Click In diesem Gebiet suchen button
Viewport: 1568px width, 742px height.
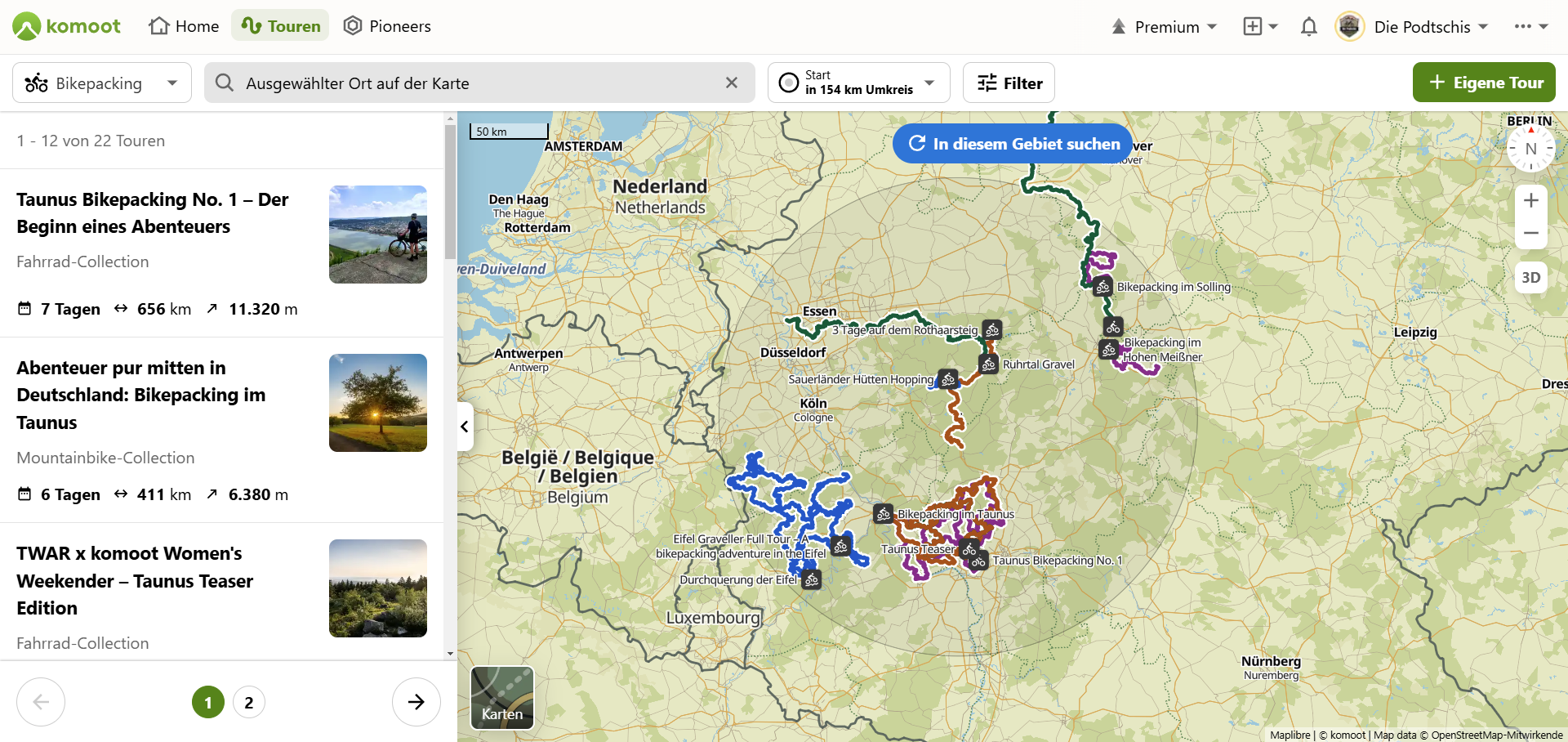click(1013, 144)
